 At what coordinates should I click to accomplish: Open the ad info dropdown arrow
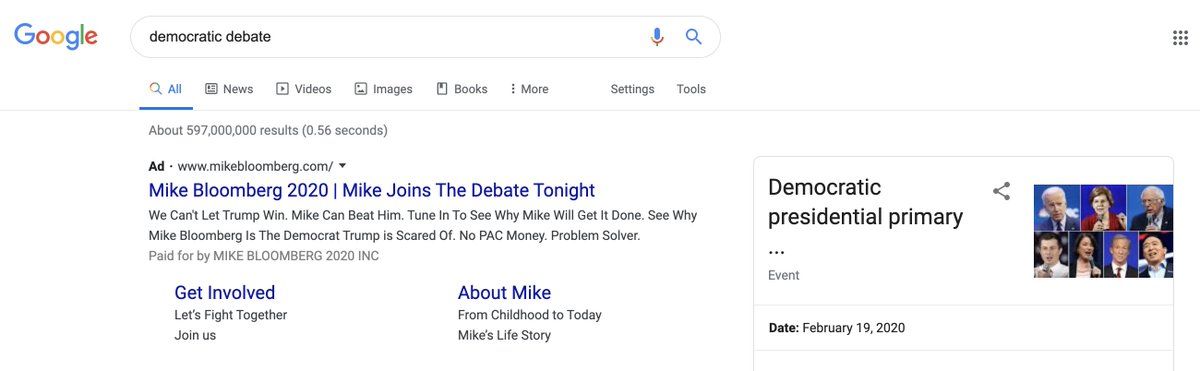tap(342, 165)
